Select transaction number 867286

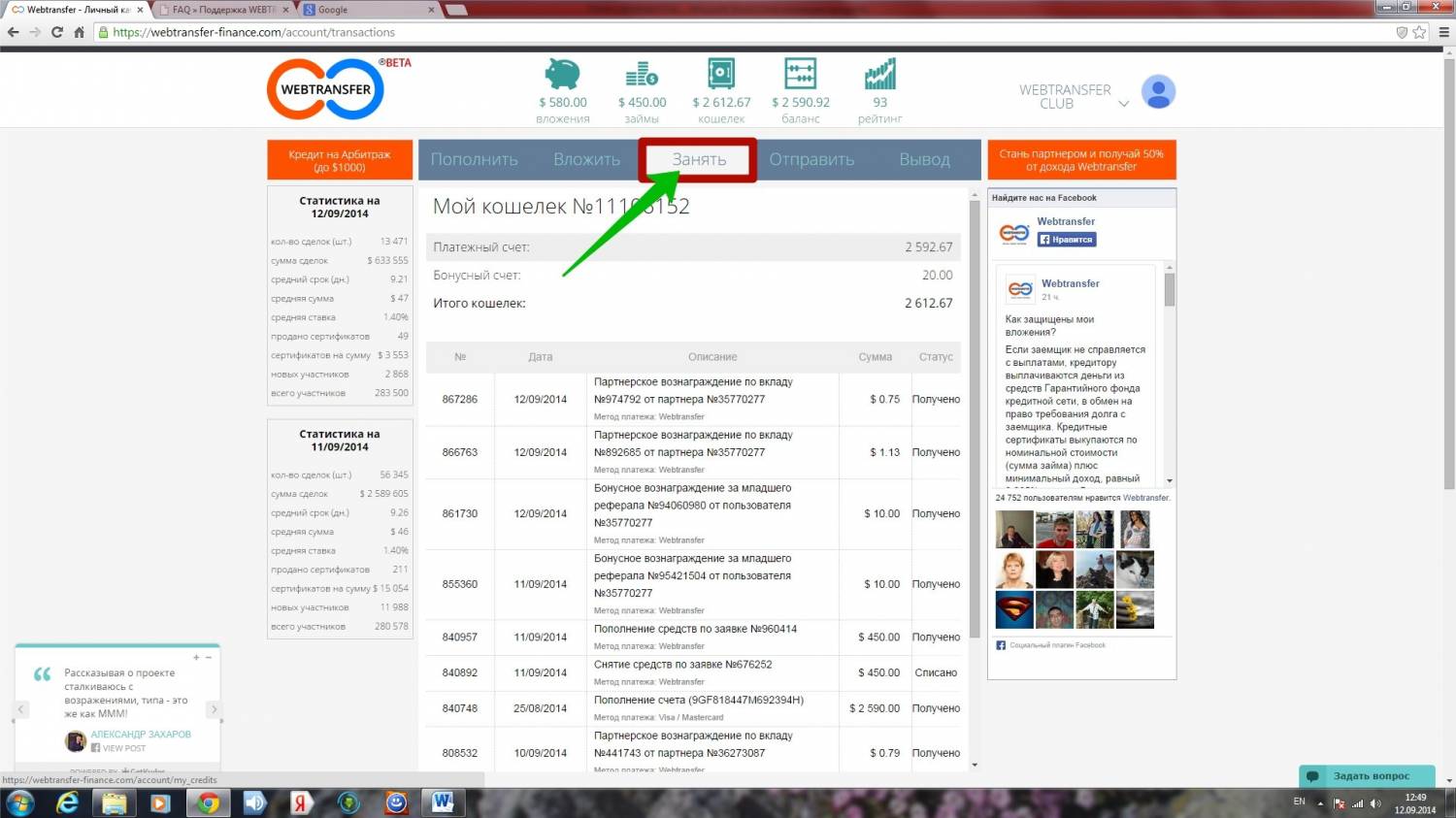(x=460, y=399)
